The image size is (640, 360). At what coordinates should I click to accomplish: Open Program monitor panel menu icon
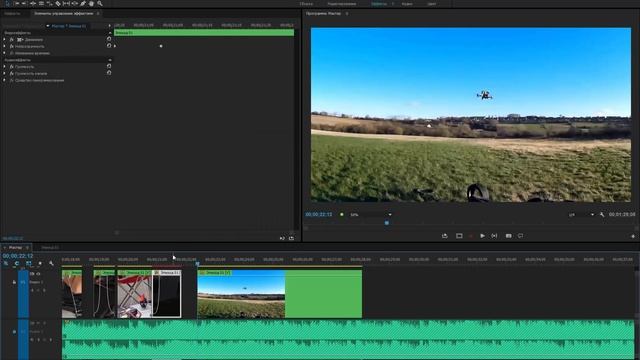pyautogui.click(x=347, y=13)
